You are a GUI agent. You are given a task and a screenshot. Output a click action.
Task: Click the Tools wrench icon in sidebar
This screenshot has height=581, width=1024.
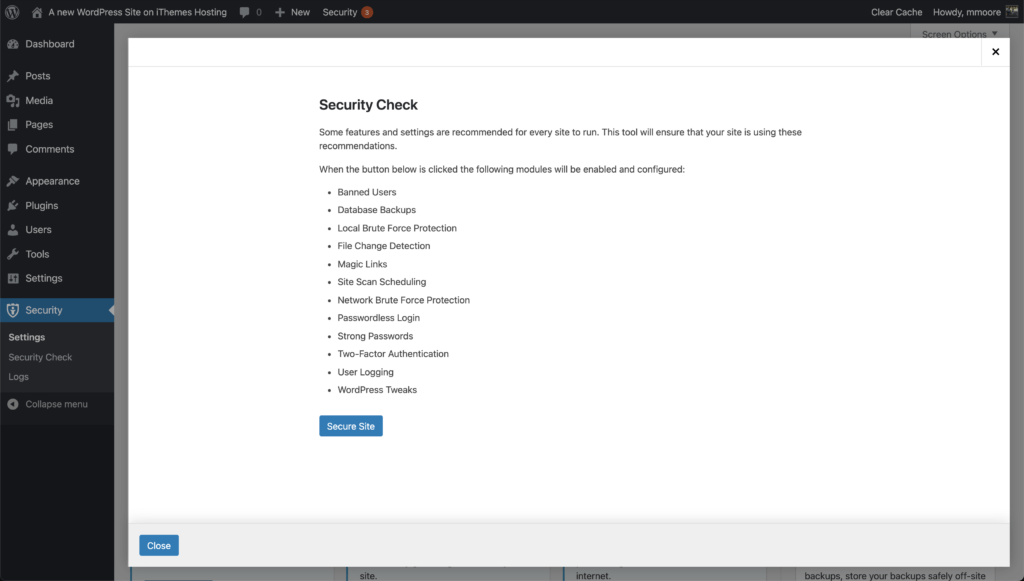[12, 254]
